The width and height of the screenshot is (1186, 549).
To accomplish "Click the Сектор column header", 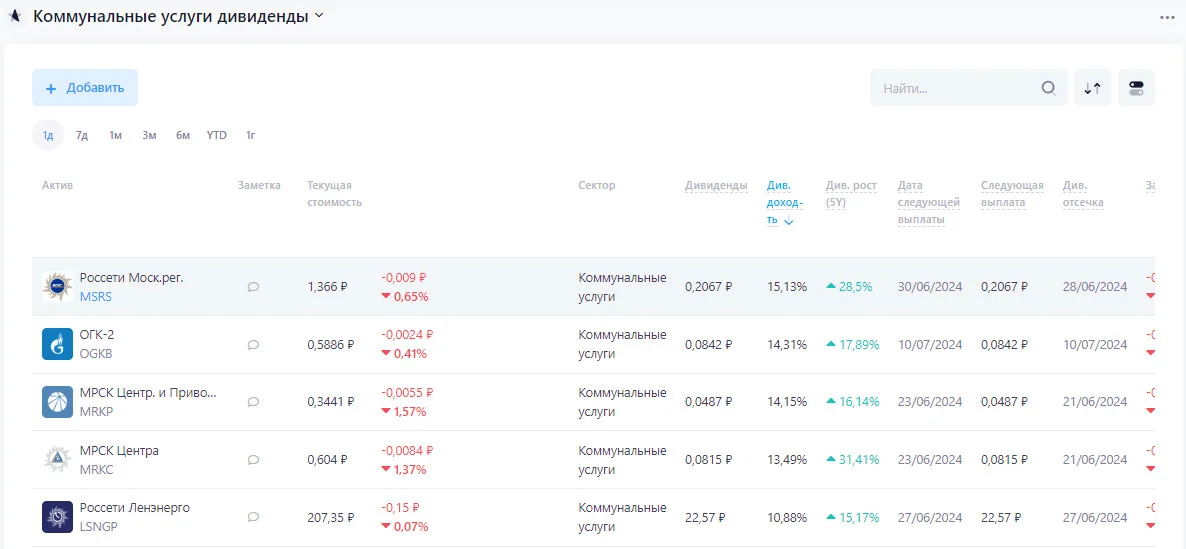I will (597, 185).
